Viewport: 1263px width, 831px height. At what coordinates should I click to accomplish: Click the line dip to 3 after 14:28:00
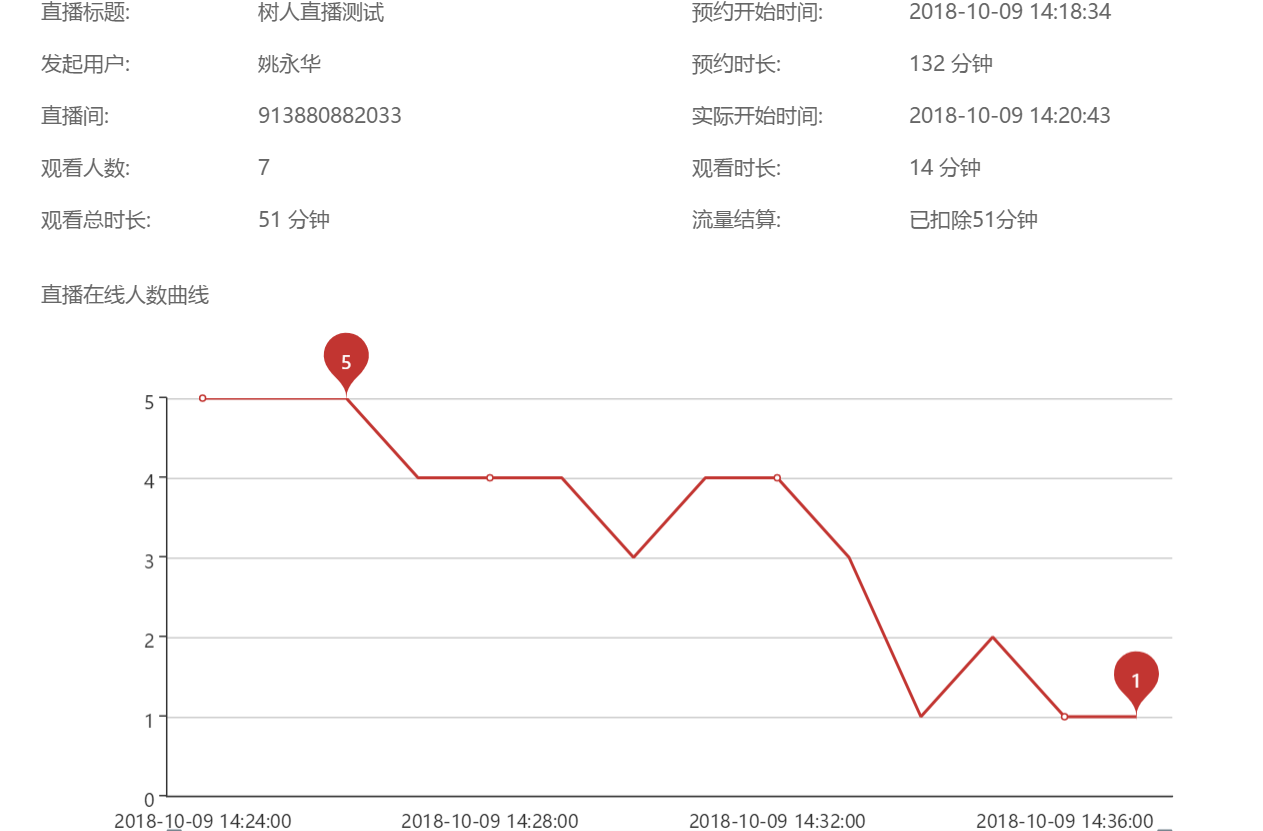[633, 557]
